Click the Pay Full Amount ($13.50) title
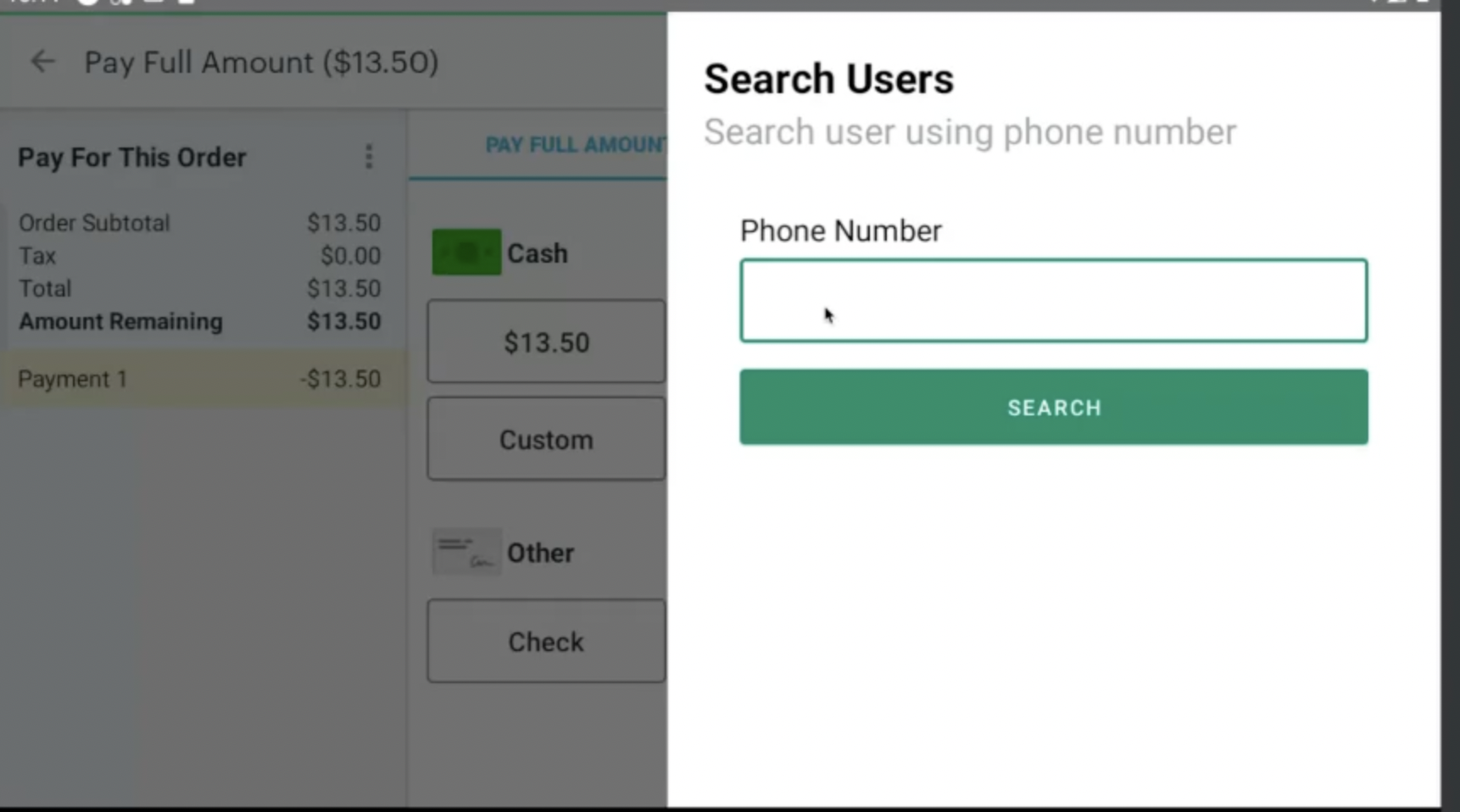The width and height of the screenshot is (1460, 812). click(261, 63)
